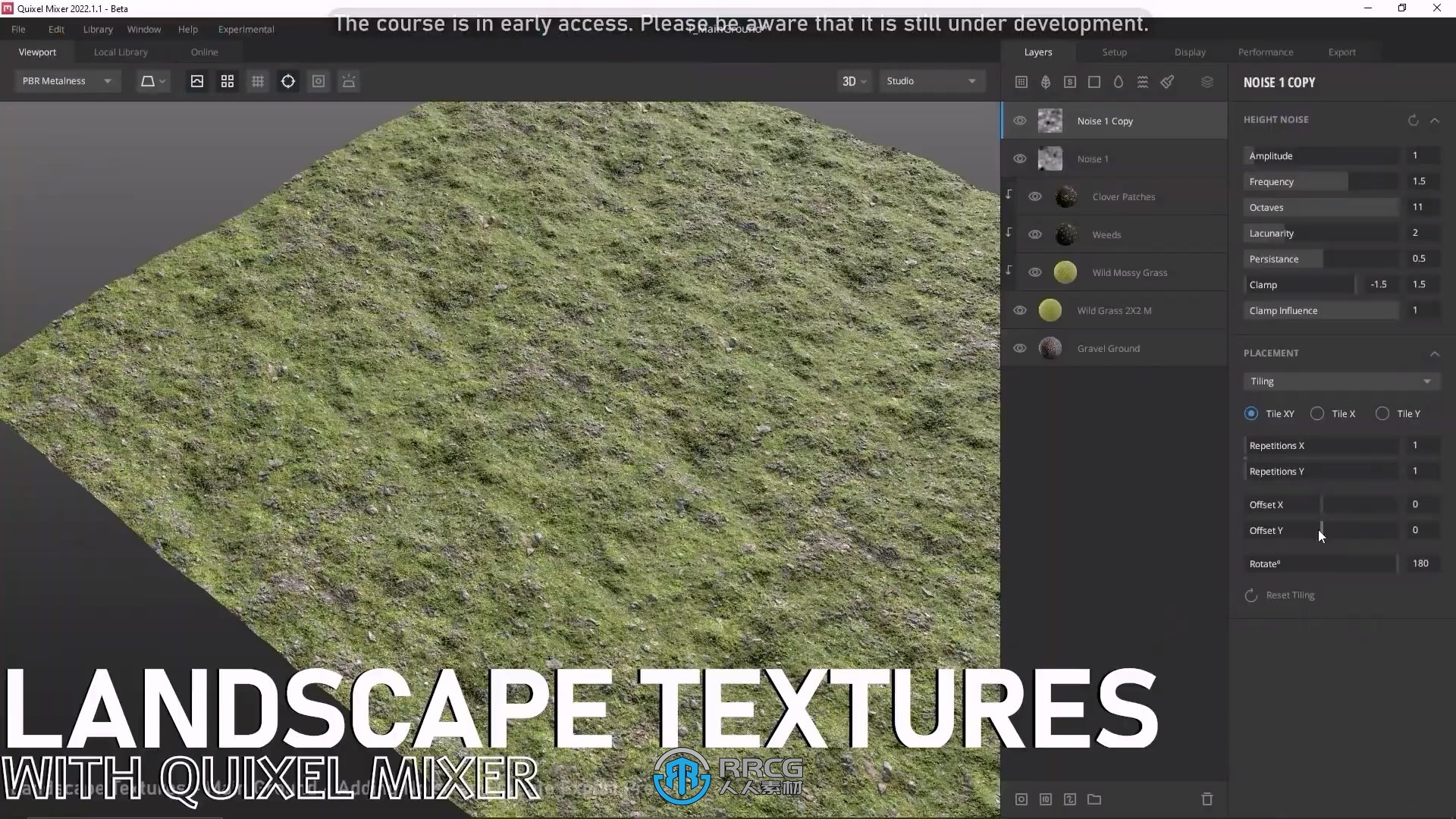The height and width of the screenshot is (819, 1456).
Task: Switch to the Display tab
Action: [1190, 52]
